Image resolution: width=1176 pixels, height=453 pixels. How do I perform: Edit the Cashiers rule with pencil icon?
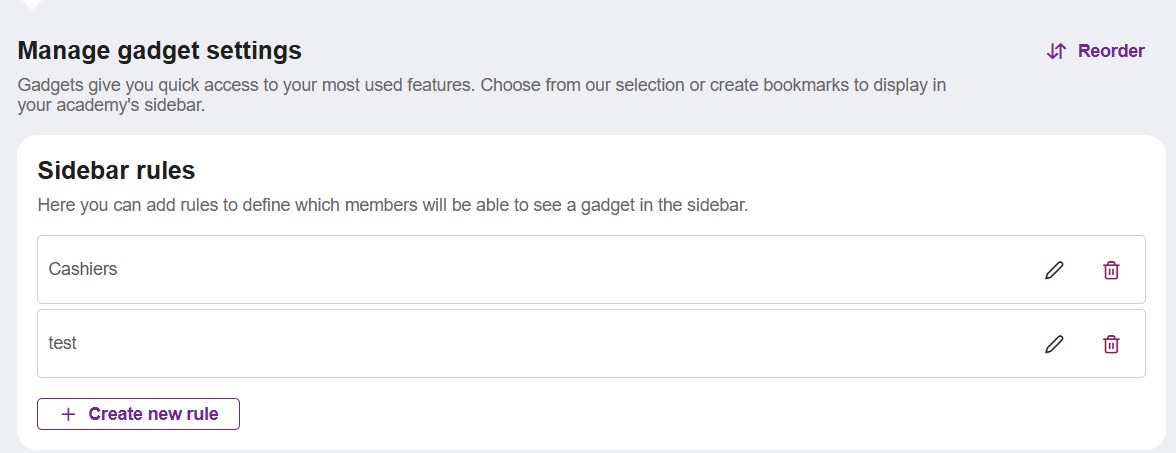[1054, 270]
